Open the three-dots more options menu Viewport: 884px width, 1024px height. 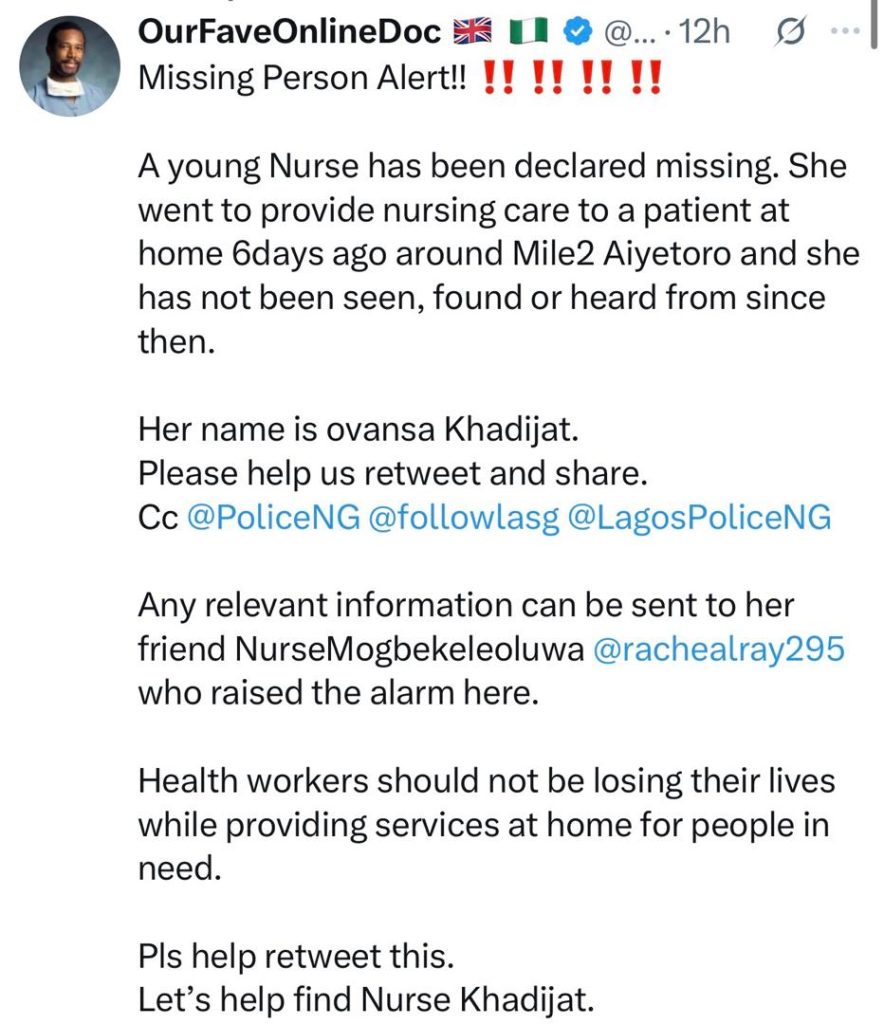(x=849, y=31)
